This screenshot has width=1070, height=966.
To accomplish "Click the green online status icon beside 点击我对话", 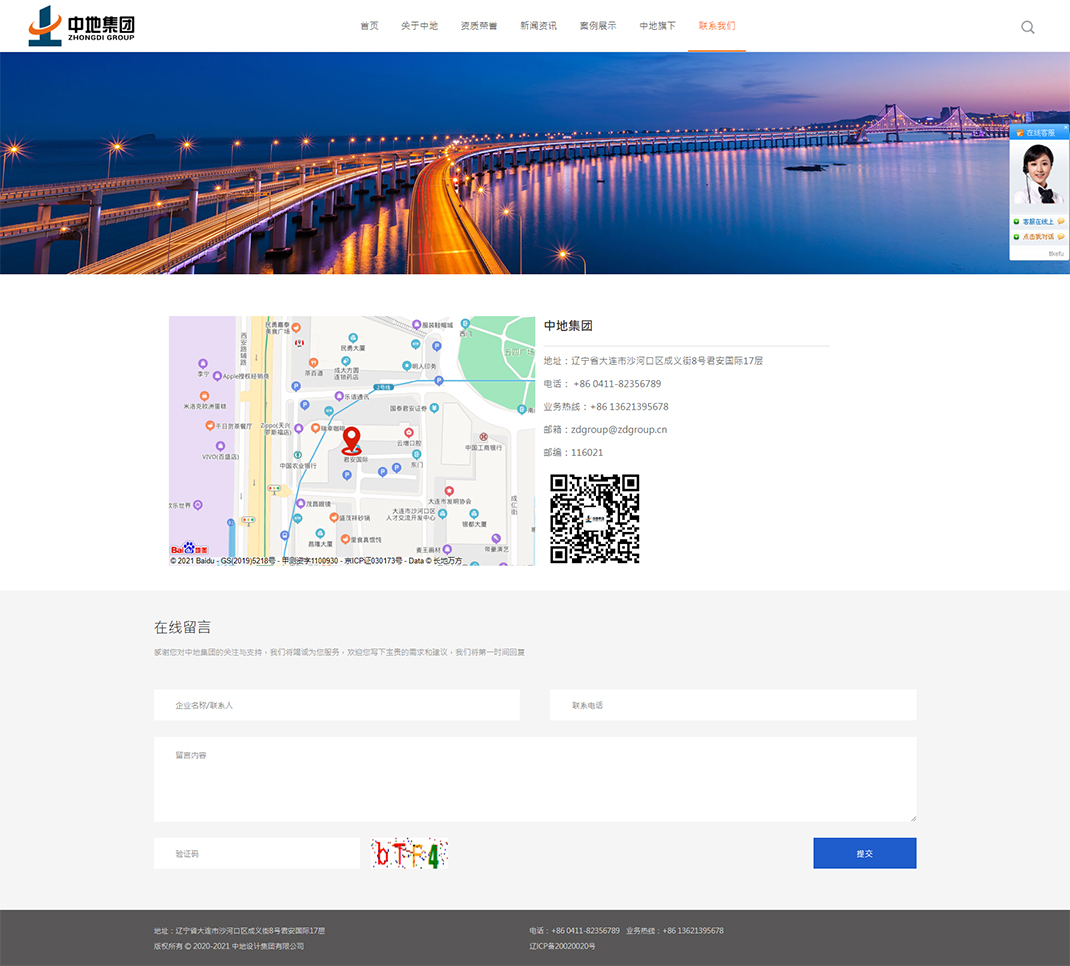I will pyautogui.click(x=1016, y=237).
